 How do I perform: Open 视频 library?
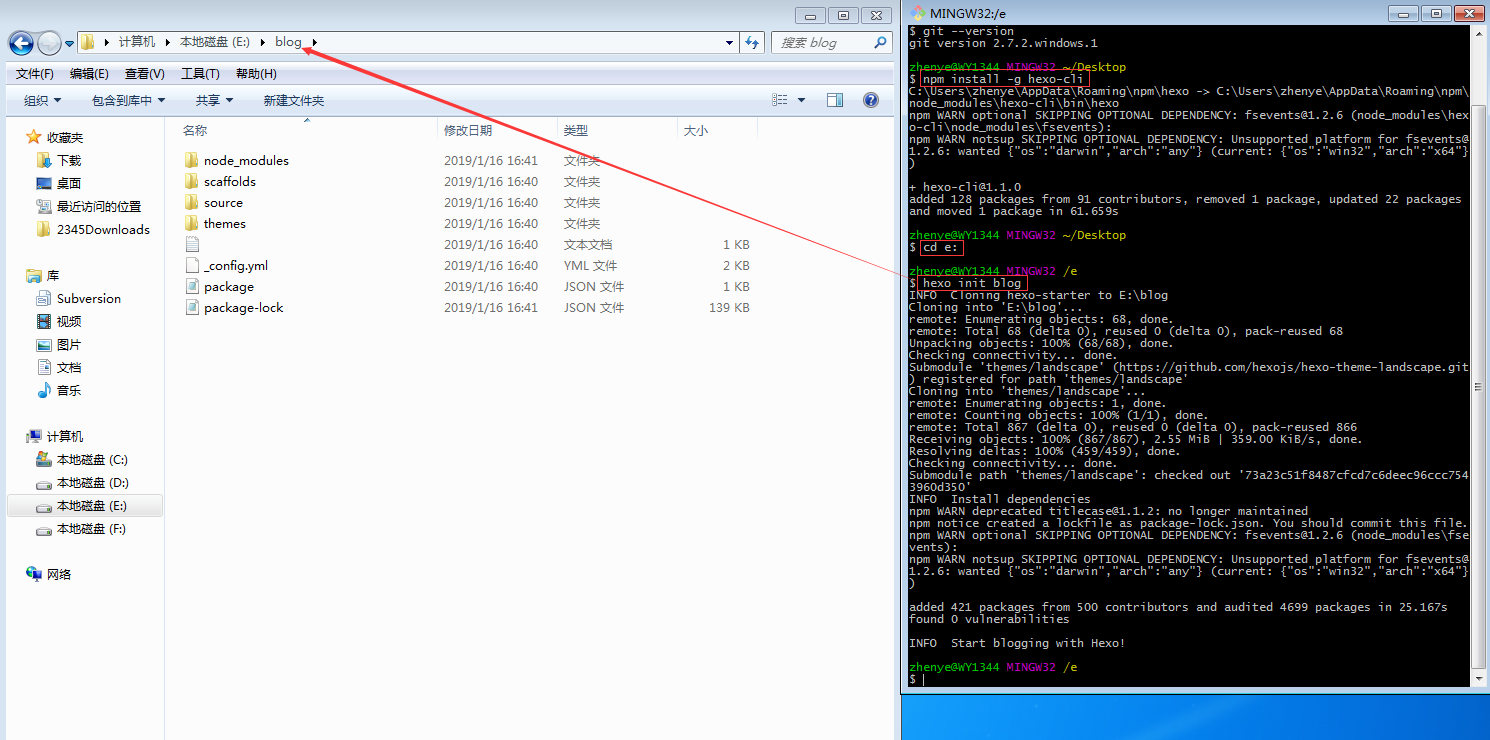[69, 322]
